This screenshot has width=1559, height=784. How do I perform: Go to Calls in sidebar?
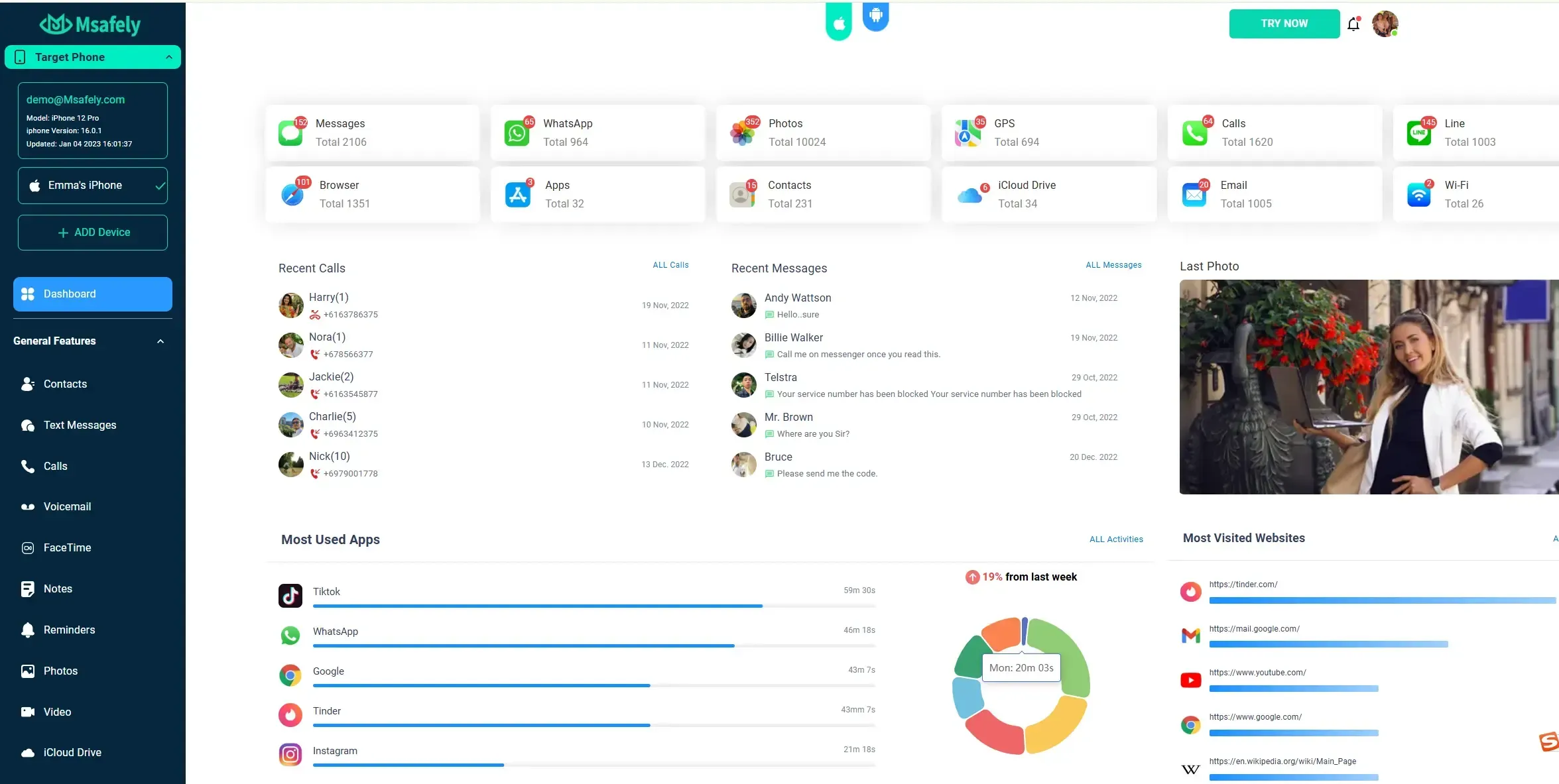click(55, 467)
